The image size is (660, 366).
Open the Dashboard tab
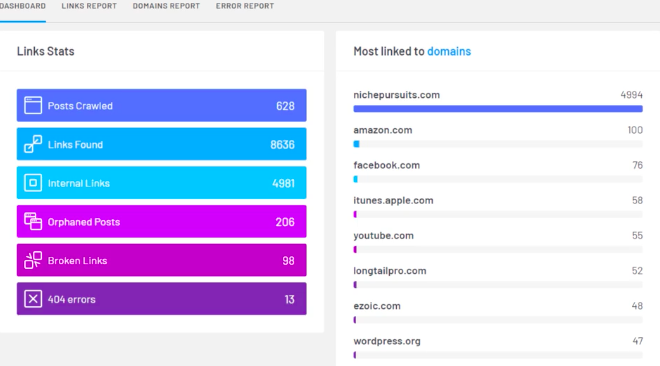tap(23, 6)
